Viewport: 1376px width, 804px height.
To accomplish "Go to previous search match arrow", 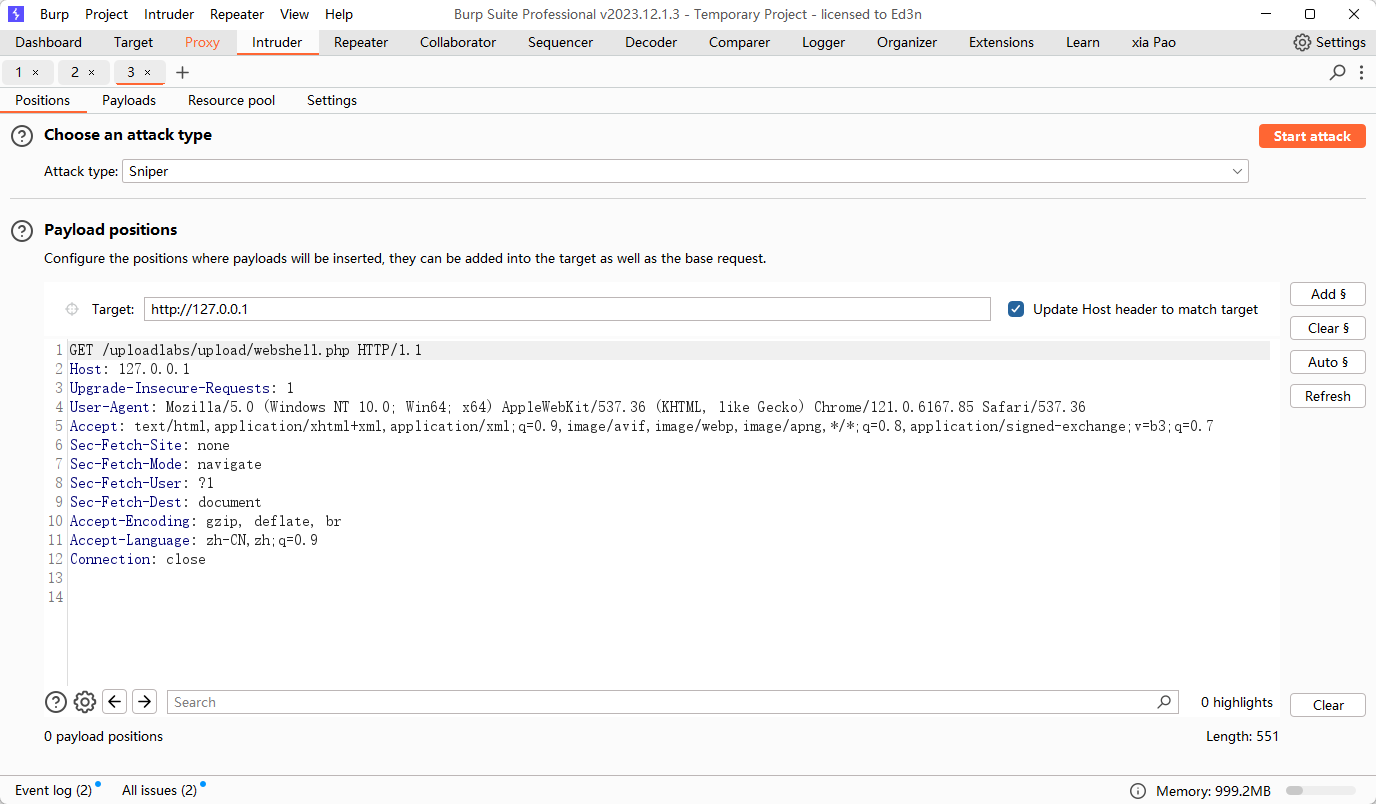I will coord(115,702).
